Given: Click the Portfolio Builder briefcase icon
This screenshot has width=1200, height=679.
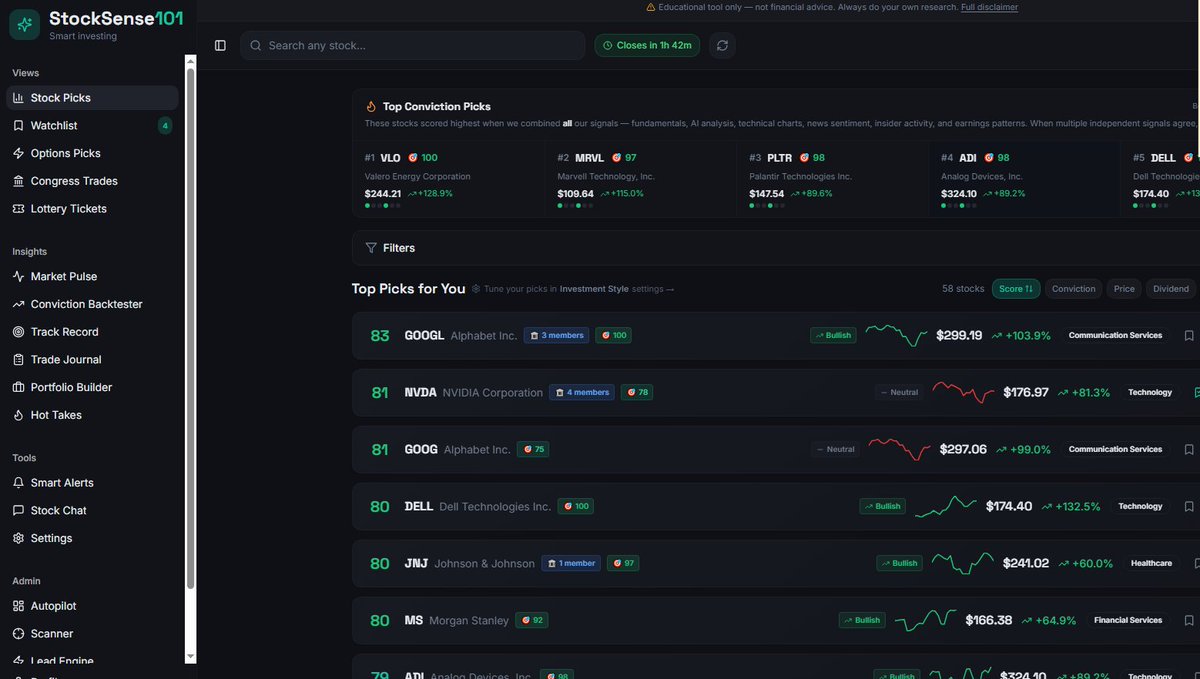Looking at the screenshot, I should click(19, 387).
